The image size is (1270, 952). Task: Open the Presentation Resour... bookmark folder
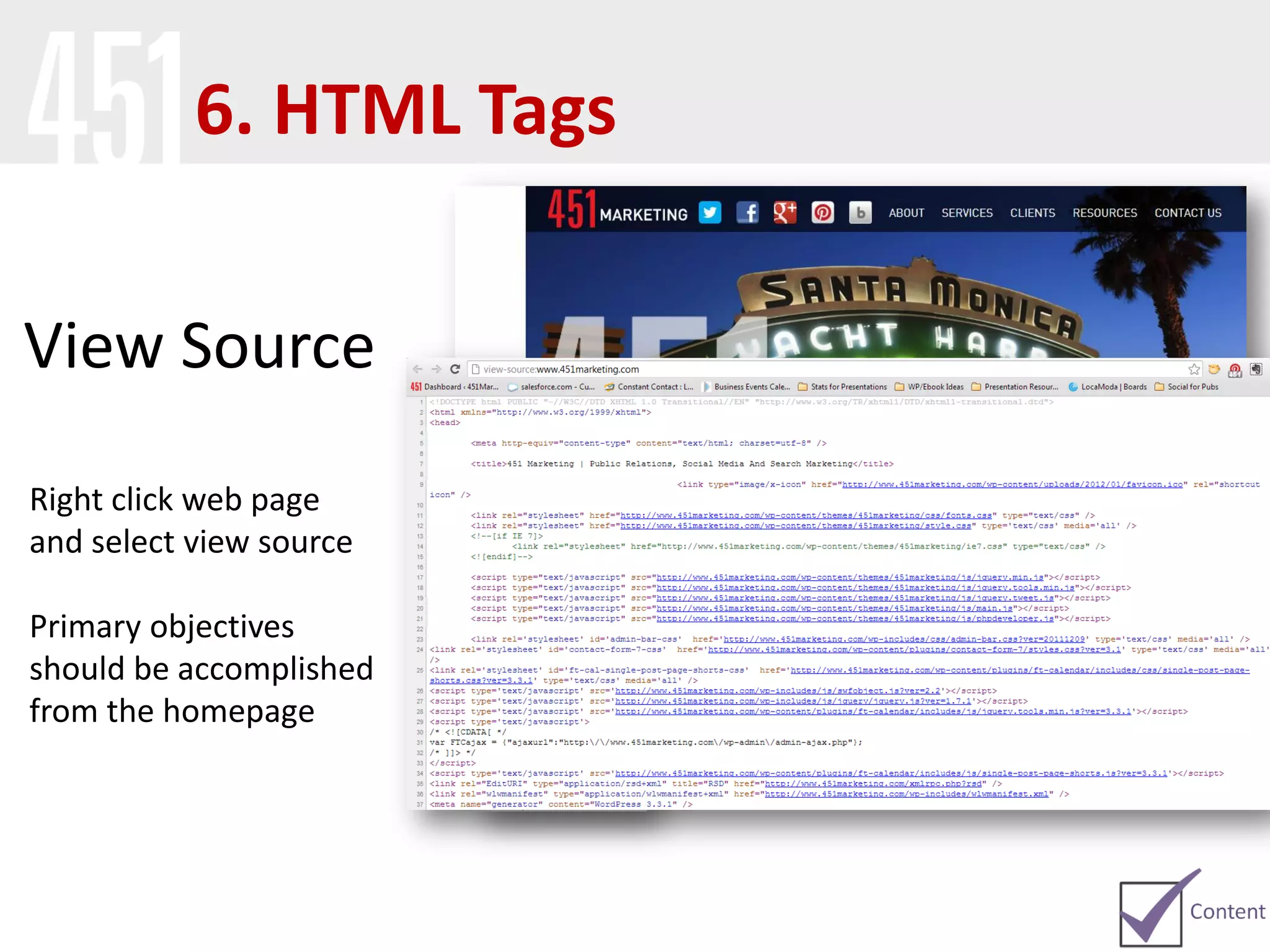point(1015,387)
